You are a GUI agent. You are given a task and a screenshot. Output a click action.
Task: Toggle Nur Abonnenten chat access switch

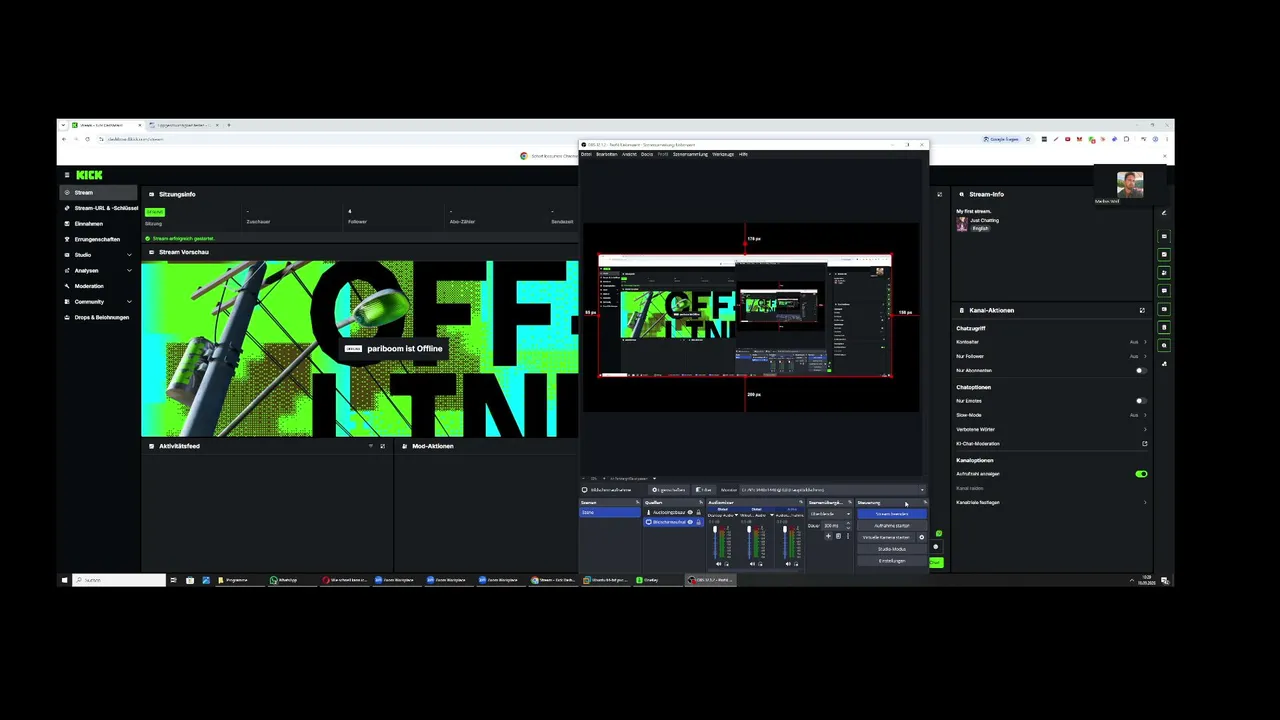pos(1140,370)
